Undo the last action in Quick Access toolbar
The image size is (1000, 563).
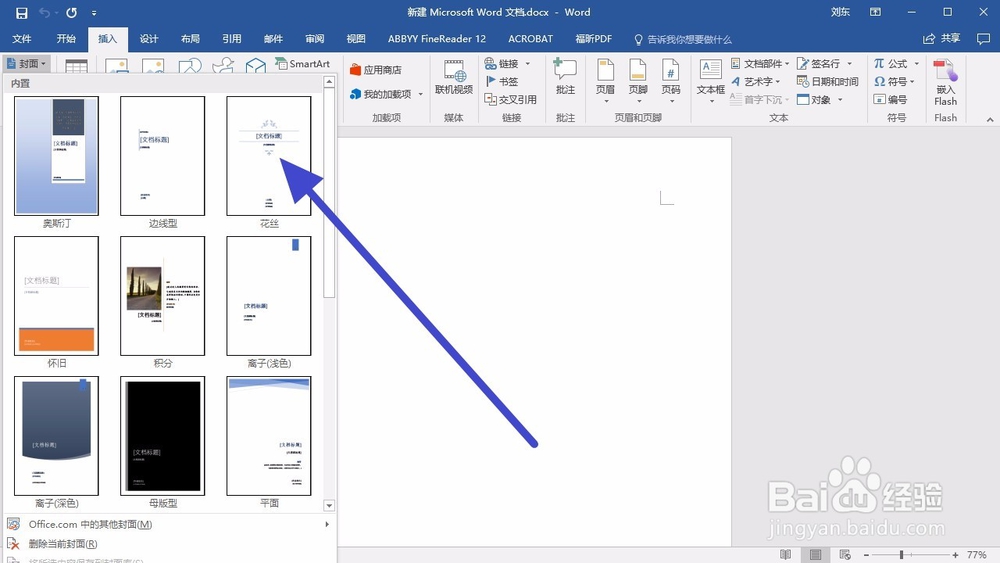[x=45, y=13]
